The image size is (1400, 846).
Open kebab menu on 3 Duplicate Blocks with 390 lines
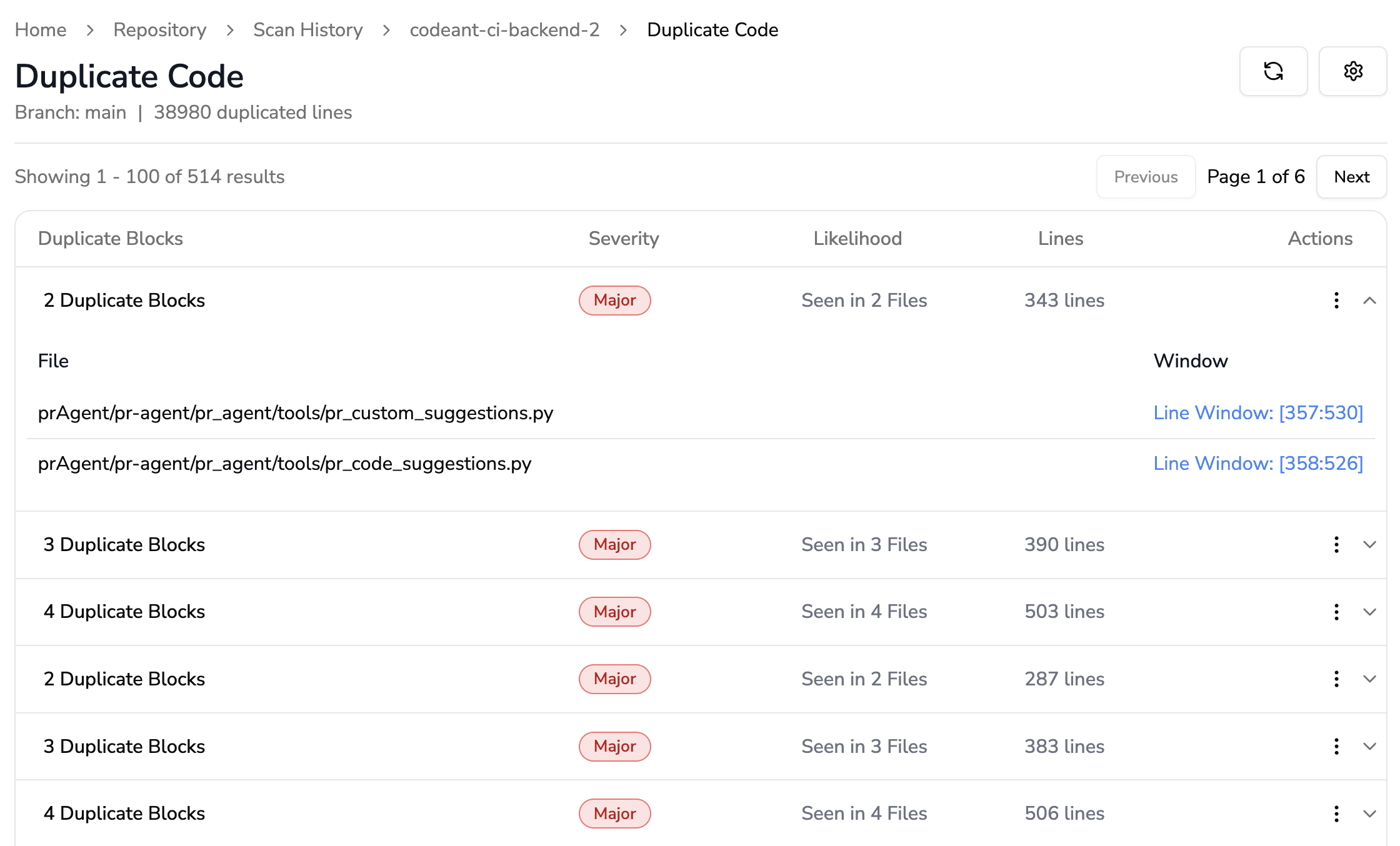pos(1336,544)
